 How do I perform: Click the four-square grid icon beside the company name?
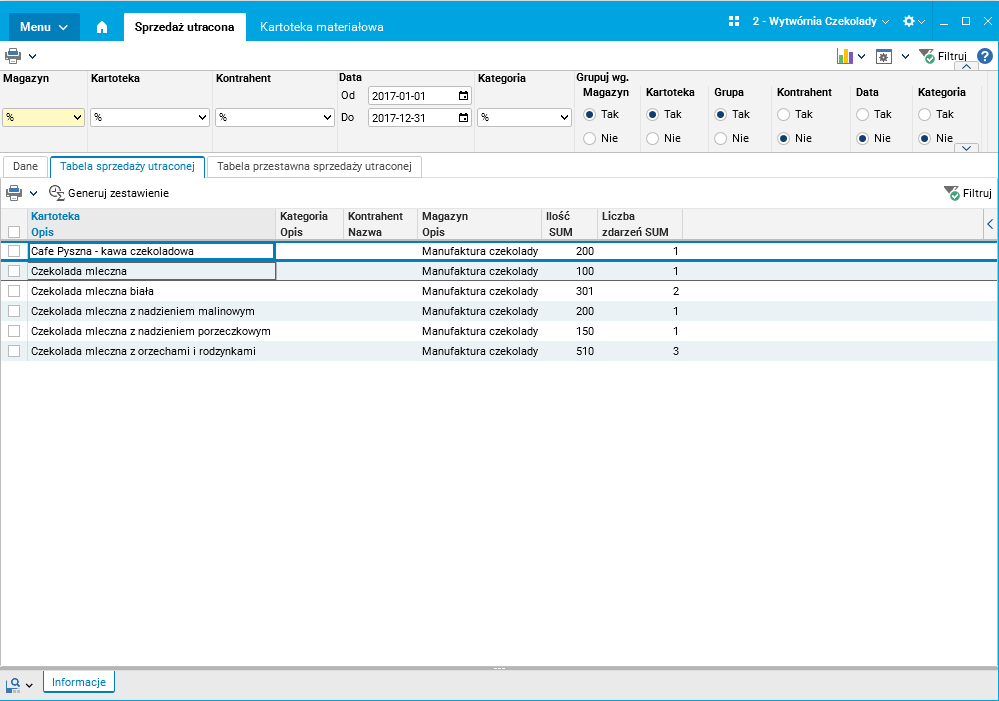734,21
